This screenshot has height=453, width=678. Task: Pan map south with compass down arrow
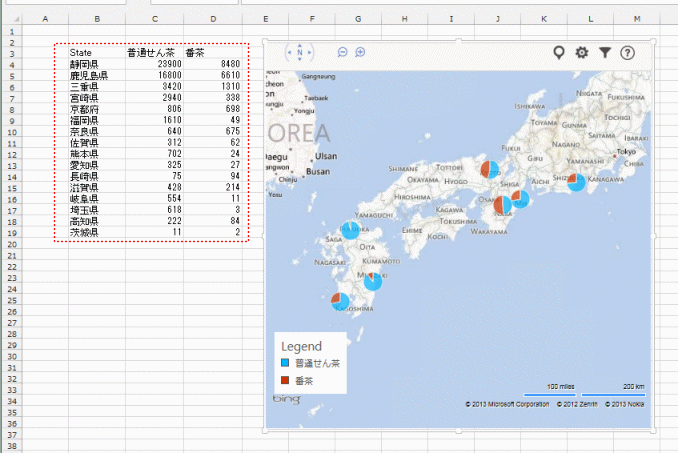click(298, 61)
